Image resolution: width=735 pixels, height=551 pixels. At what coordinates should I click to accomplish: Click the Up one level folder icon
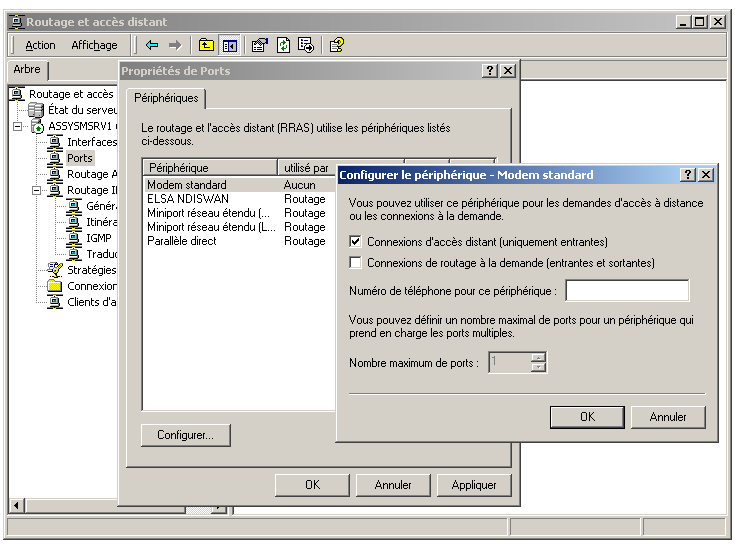[206, 45]
